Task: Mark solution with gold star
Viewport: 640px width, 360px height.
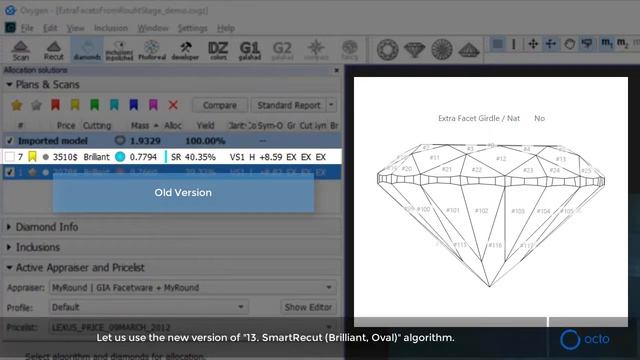Action: point(17,105)
